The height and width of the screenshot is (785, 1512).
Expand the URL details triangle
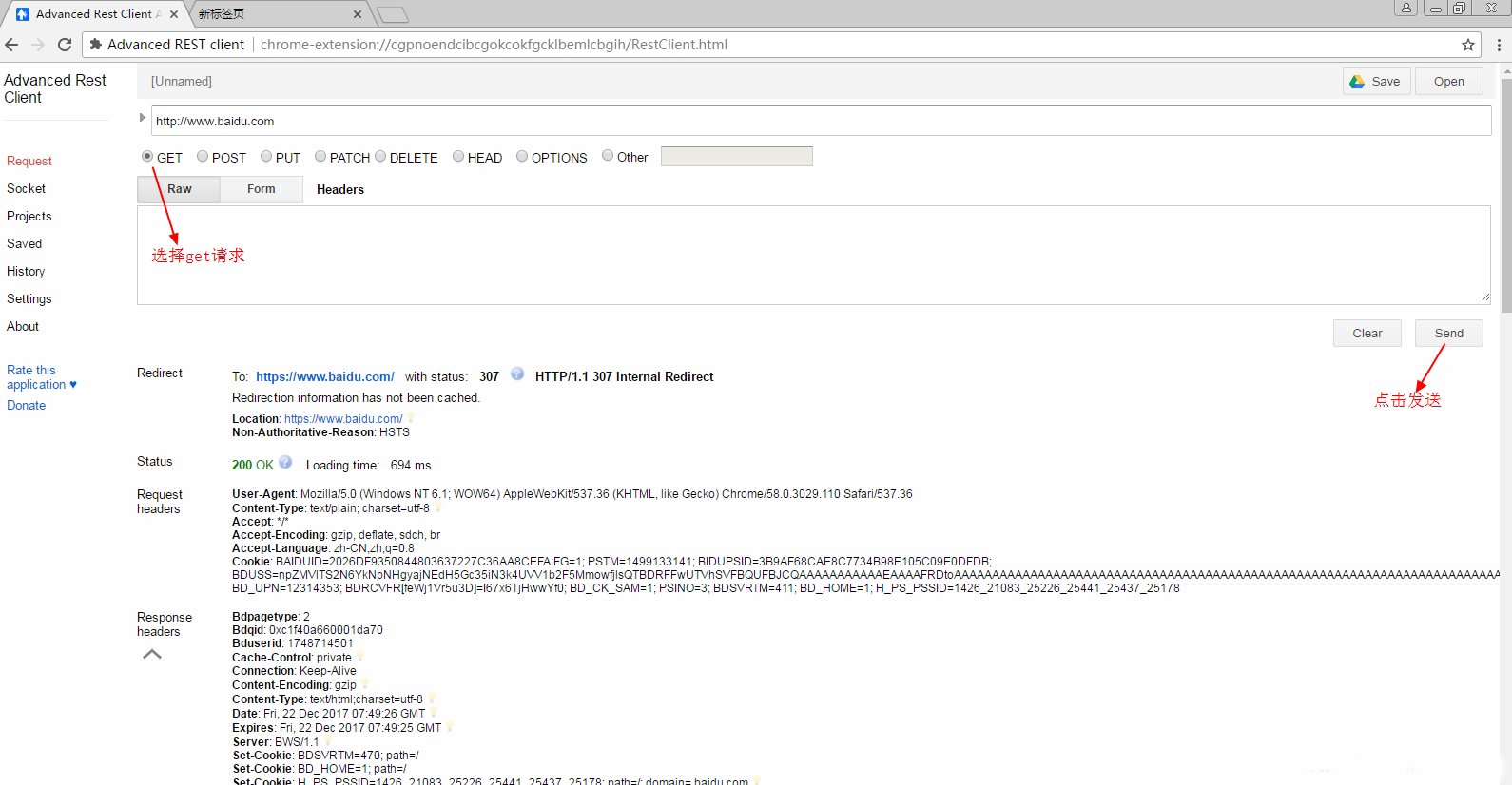143,118
